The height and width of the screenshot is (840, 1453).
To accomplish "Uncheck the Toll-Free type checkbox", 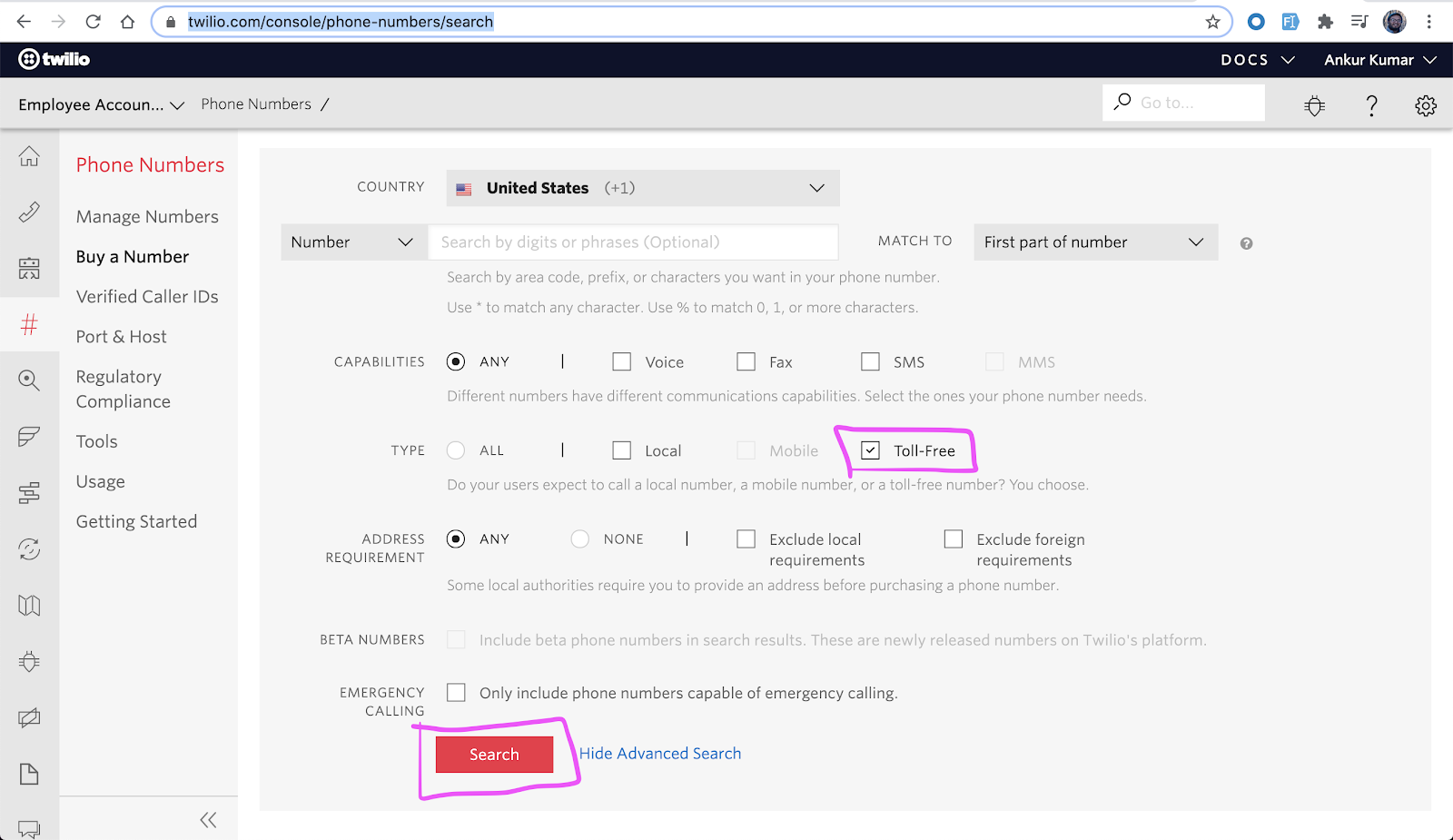I will (x=870, y=450).
